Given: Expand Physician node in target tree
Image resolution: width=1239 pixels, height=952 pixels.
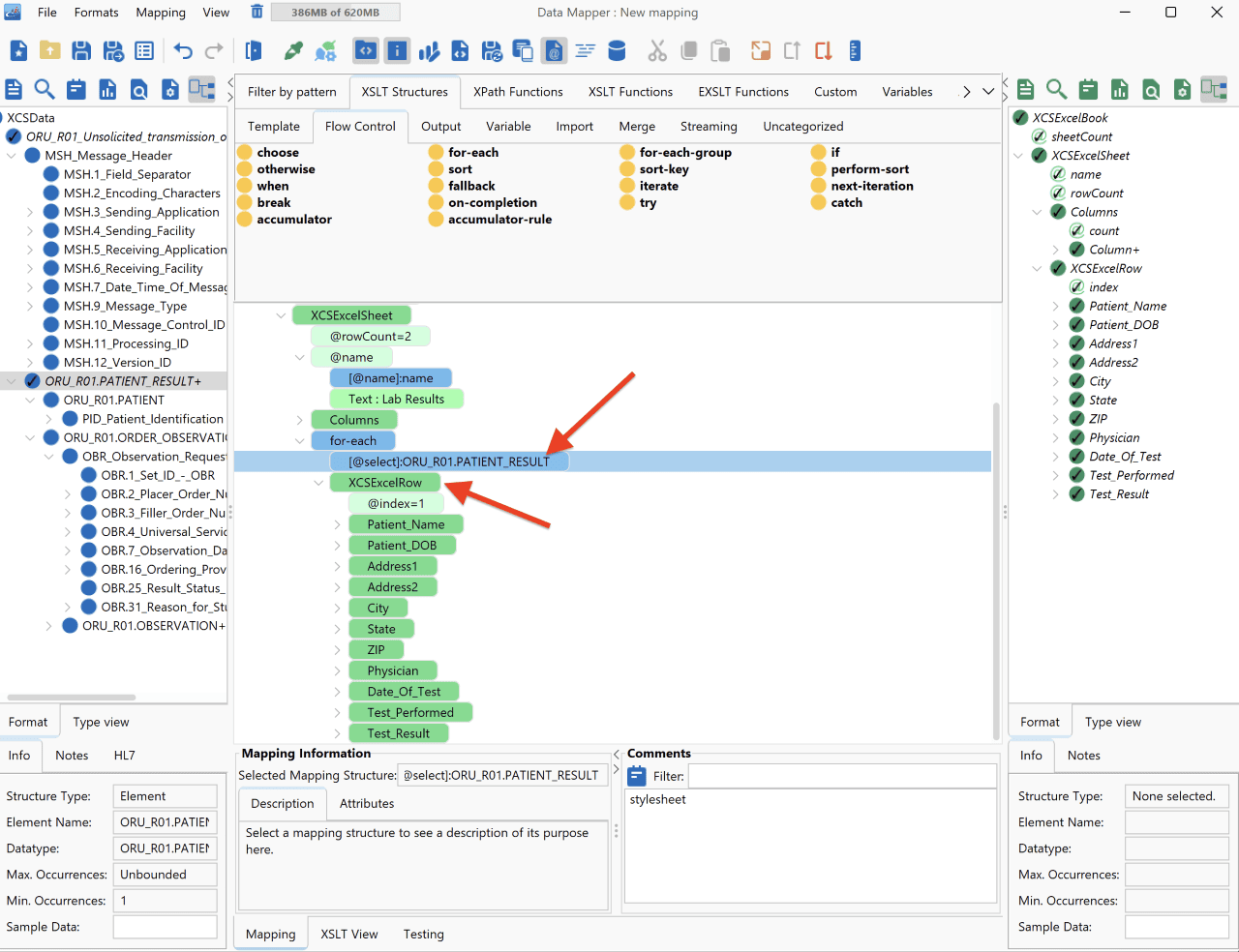Looking at the screenshot, I should (1056, 438).
